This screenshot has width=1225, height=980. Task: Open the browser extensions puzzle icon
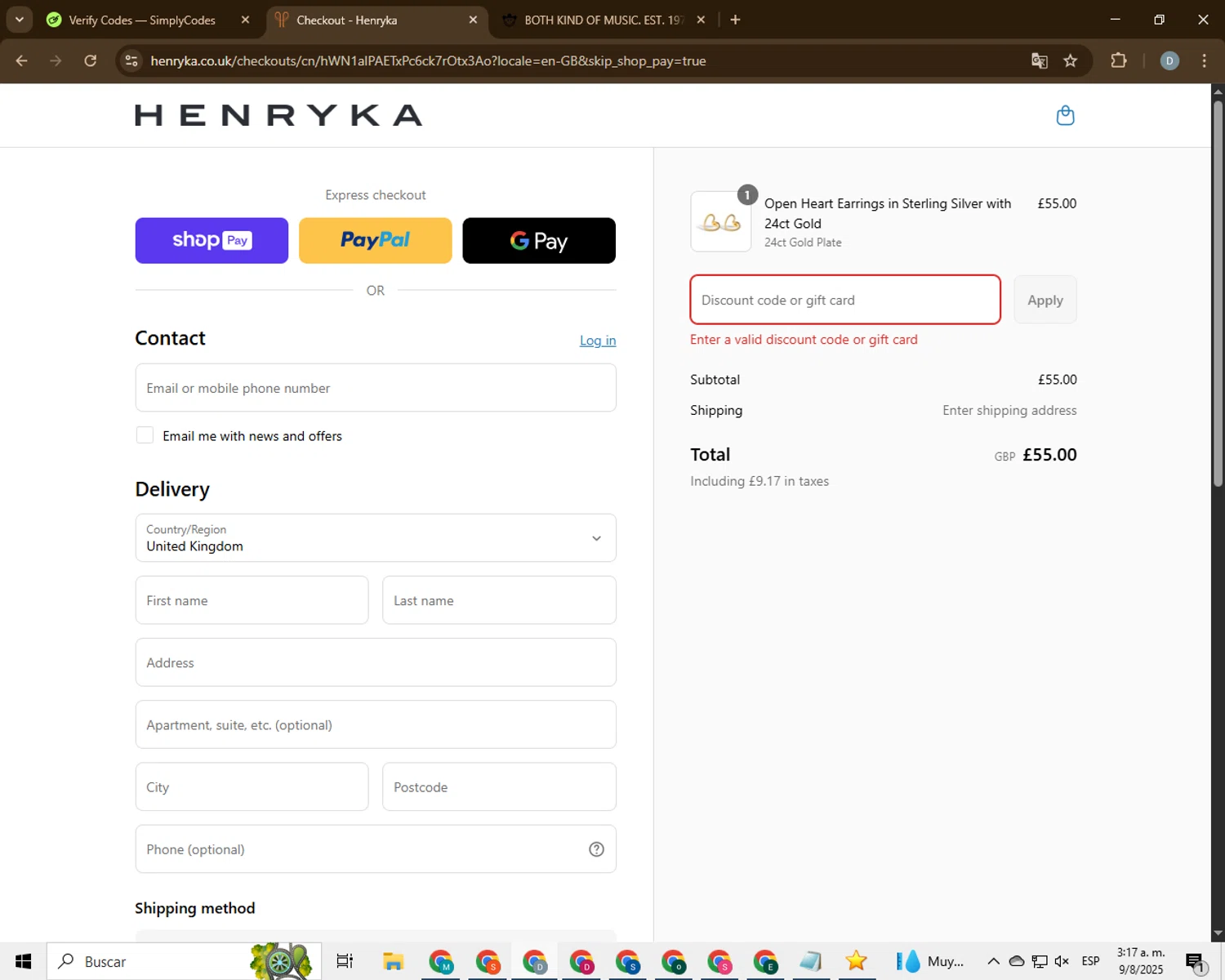1118,61
